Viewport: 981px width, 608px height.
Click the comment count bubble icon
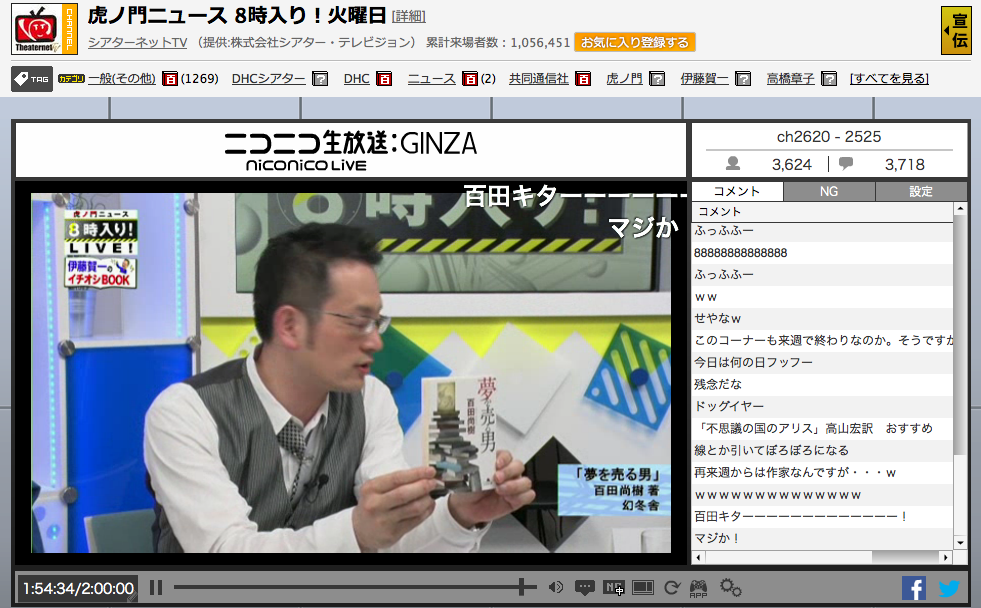point(846,164)
